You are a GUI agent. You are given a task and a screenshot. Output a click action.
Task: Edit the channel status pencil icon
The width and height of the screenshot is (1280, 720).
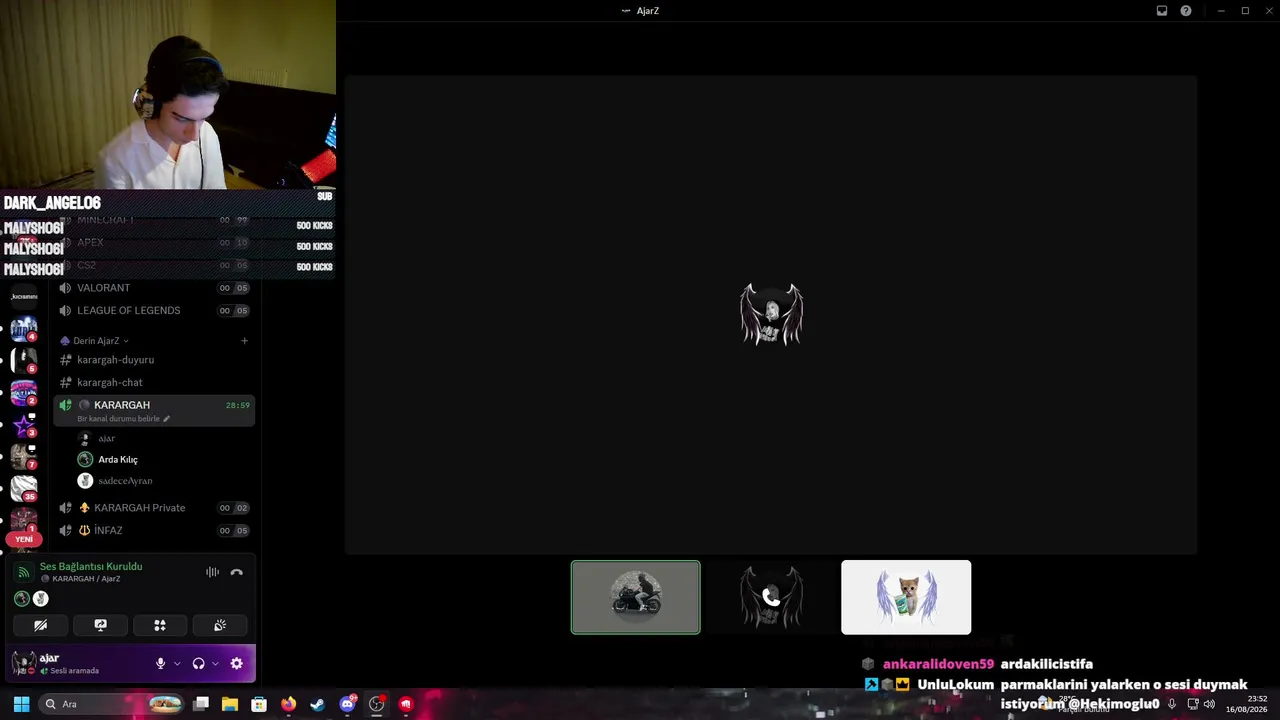[x=167, y=419]
